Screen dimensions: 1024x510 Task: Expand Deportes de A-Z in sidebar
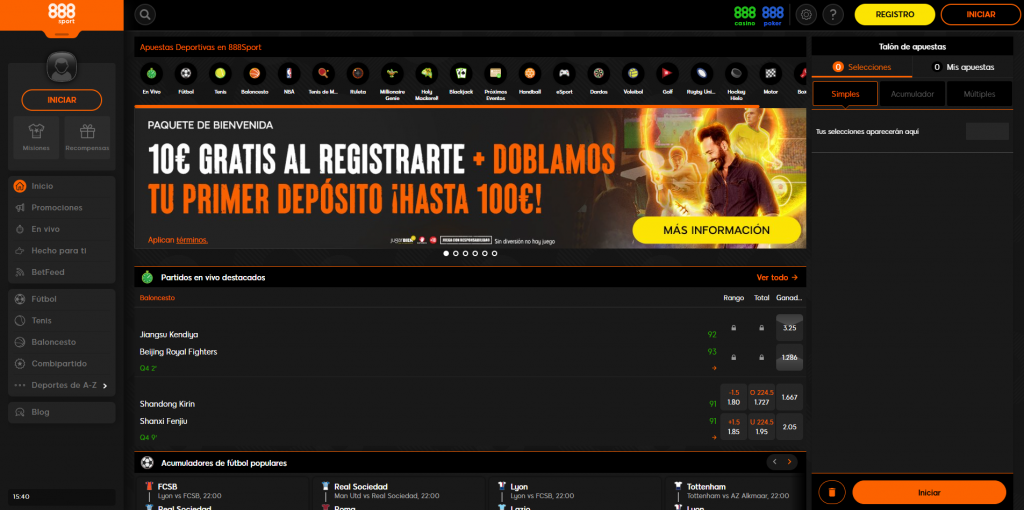click(62, 385)
